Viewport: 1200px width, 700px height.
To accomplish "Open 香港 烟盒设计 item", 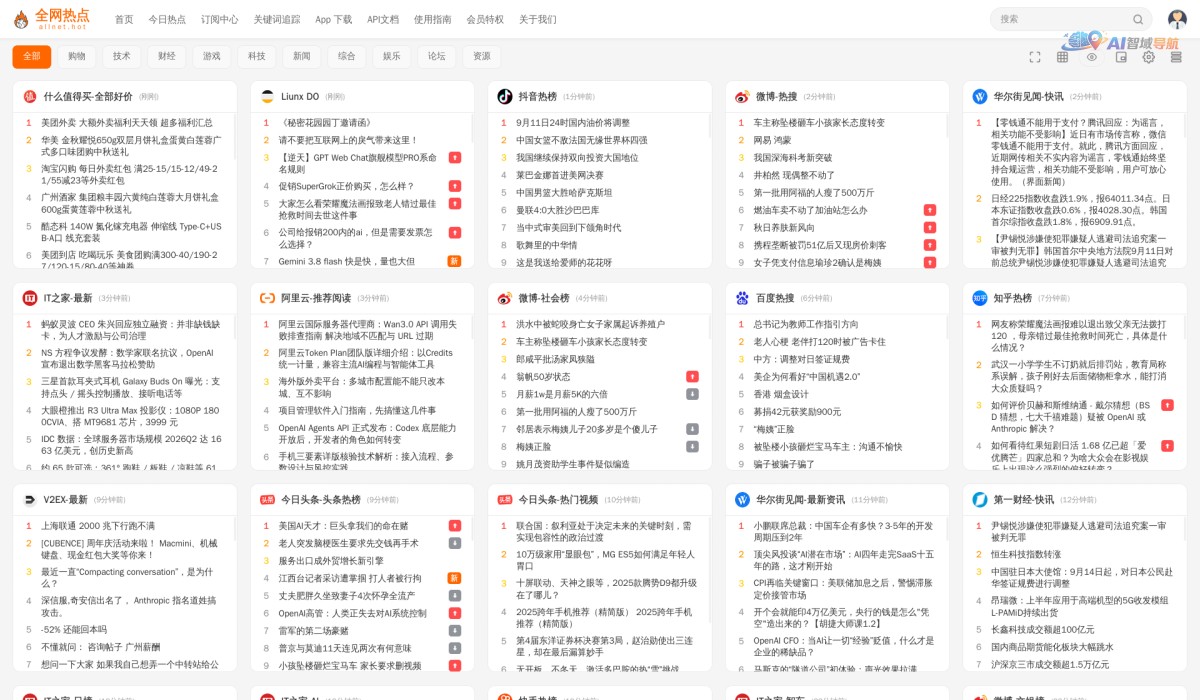I will [x=783, y=394].
